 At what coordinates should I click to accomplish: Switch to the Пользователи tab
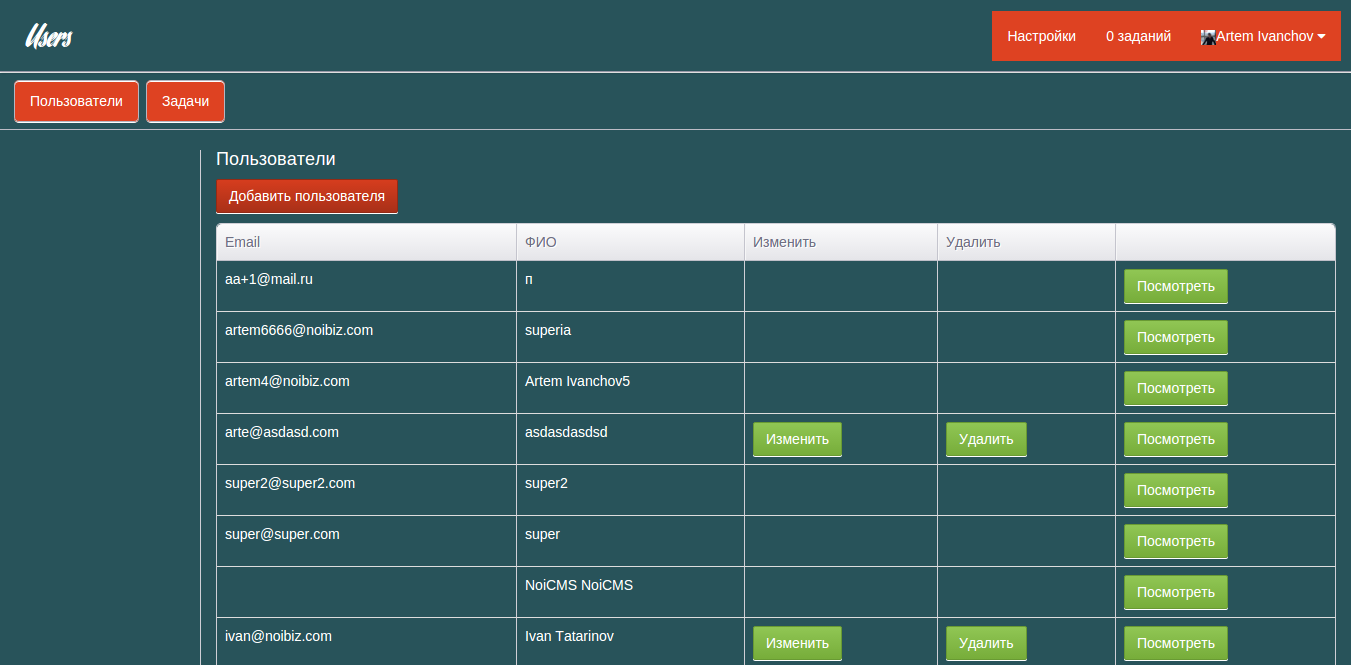pyautogui.click(x=76, y=101)
